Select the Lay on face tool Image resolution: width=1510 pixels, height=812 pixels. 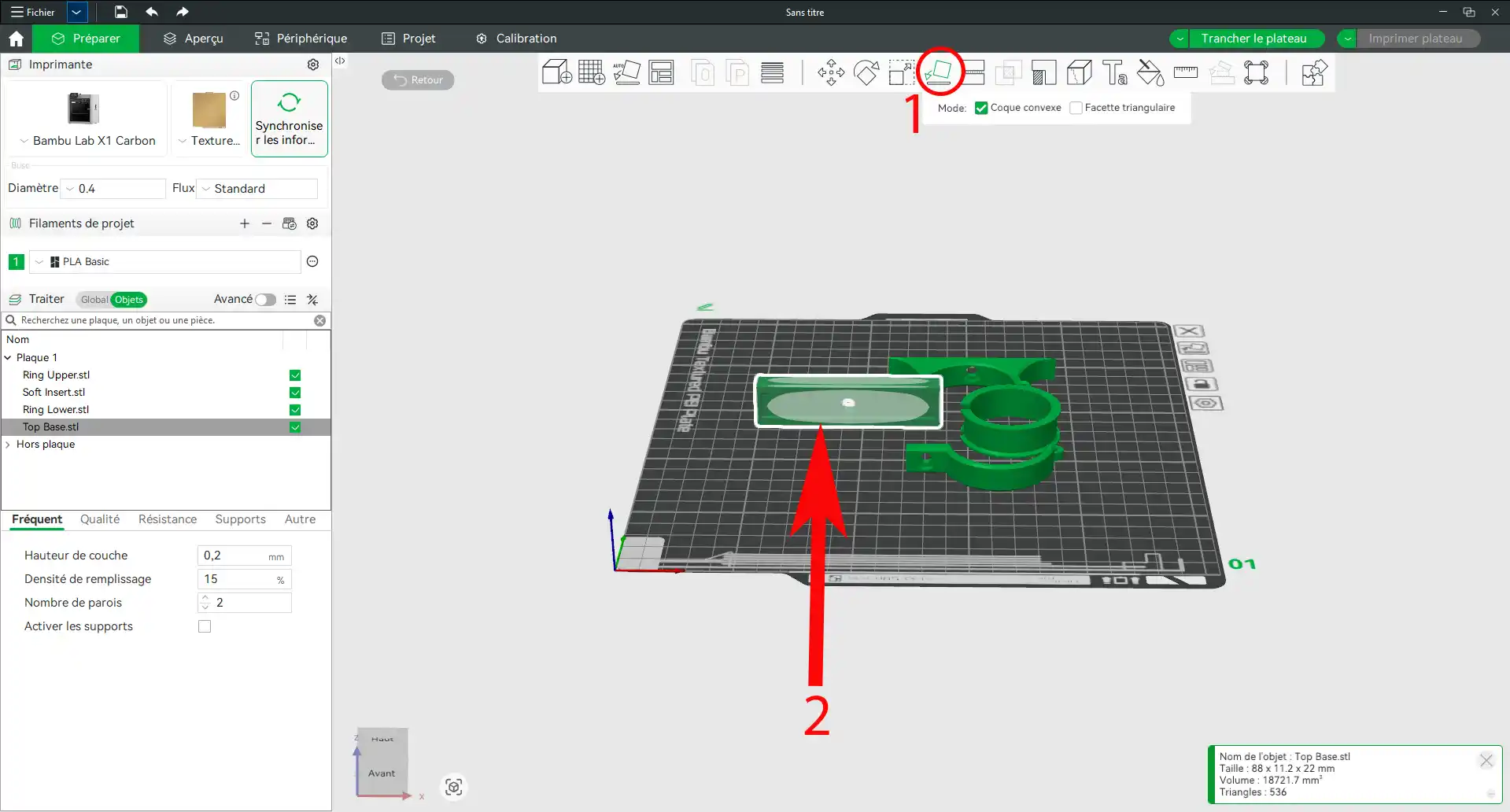939,72
